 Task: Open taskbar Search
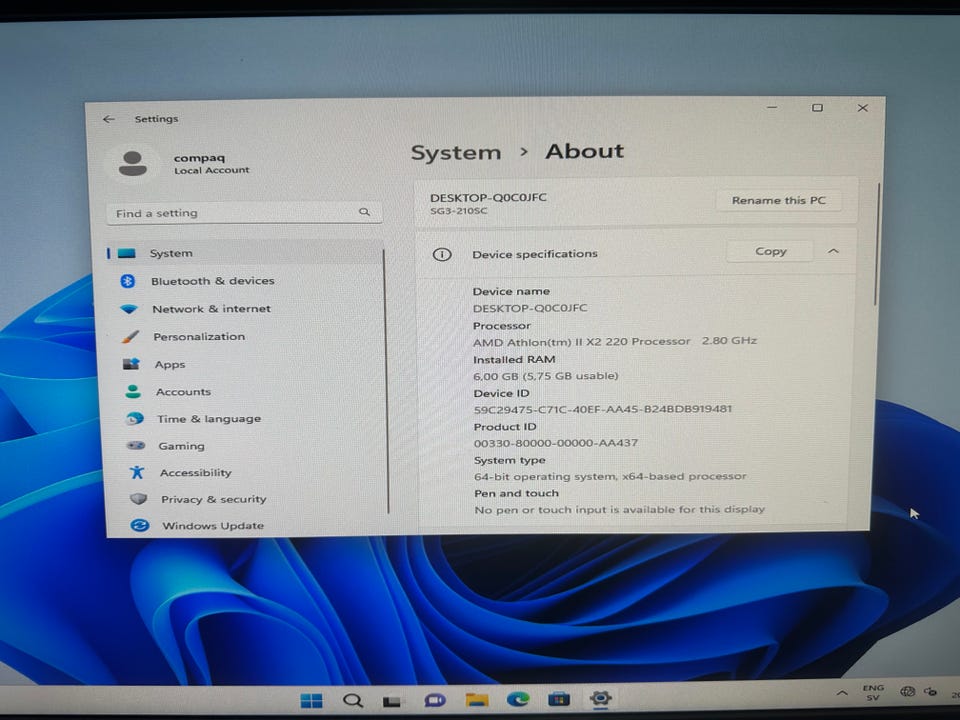(353, 700)
